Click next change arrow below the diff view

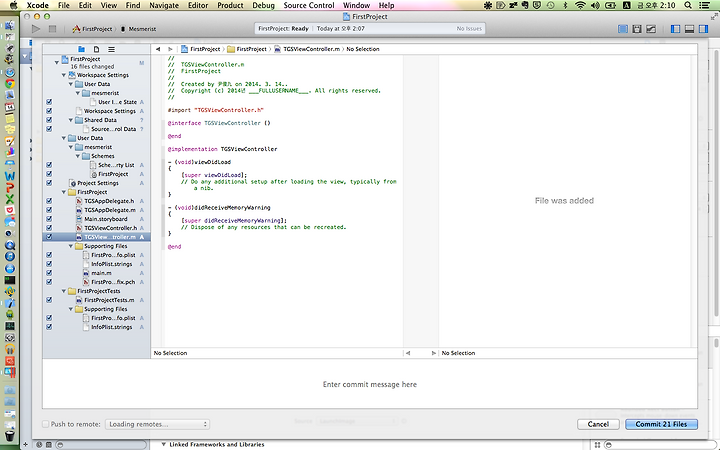click(433, 353)
